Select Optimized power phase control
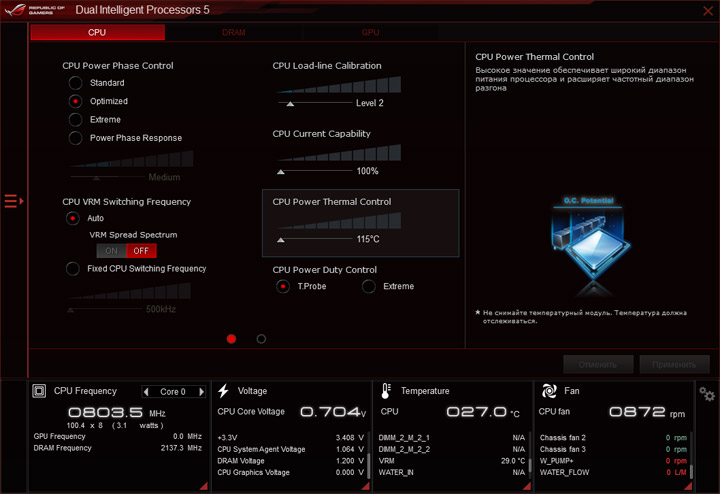The width and height of the screenshot is (720, 494). pos(75,101)
